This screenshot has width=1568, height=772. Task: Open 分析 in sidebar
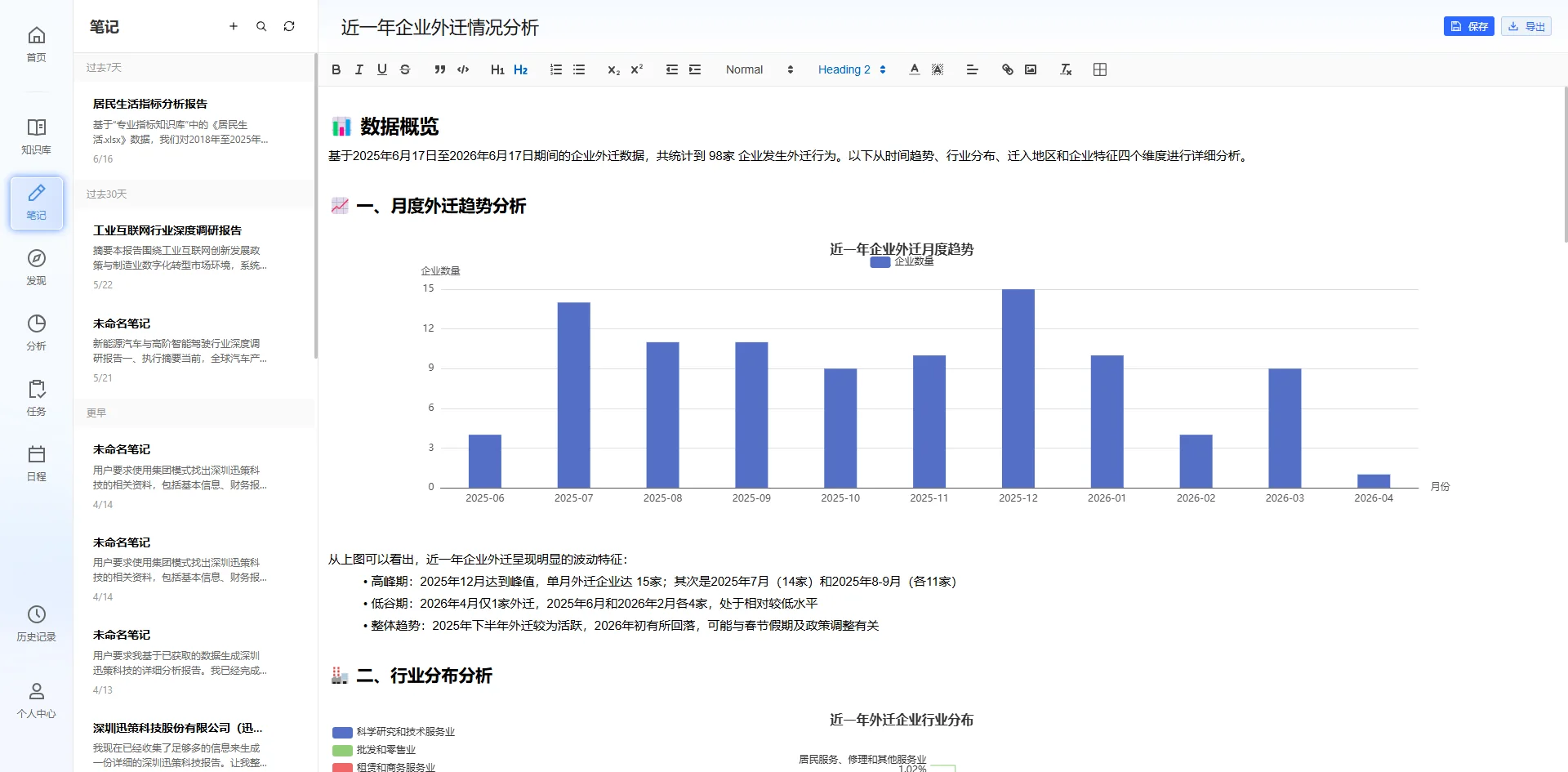pyautogui.click(x=36, y=332)
